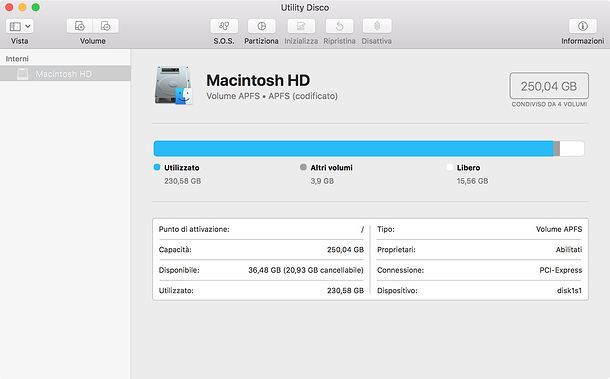610x379 pixels.
Task: Run S.O.S. first aid icon
Action: 224,26
